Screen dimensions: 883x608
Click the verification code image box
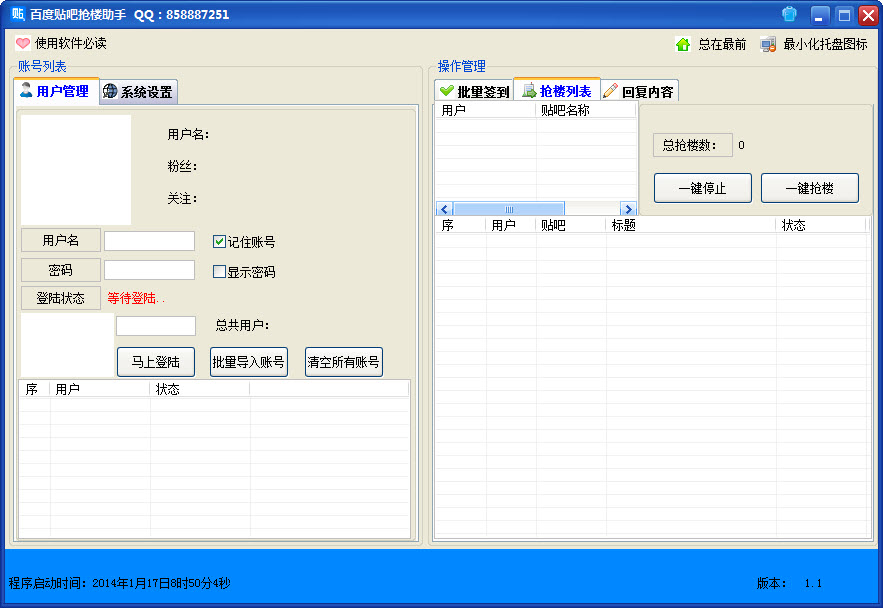tap(68, 344)
